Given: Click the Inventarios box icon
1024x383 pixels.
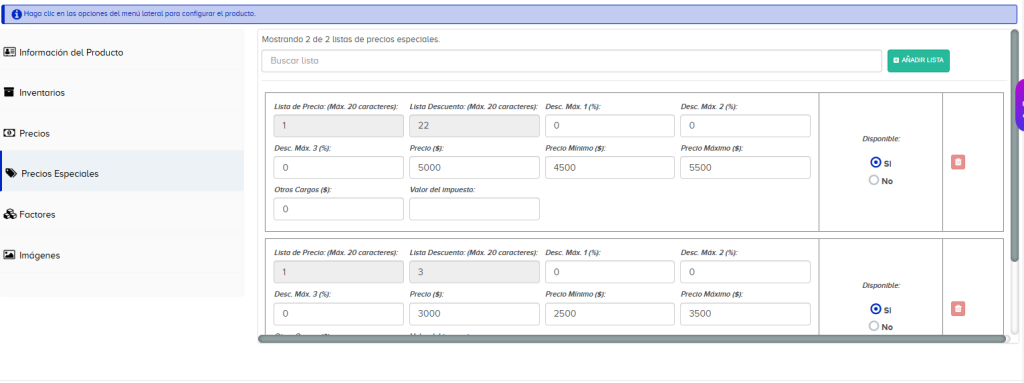Looking at the screenshot, I should (x=9, y=92).
